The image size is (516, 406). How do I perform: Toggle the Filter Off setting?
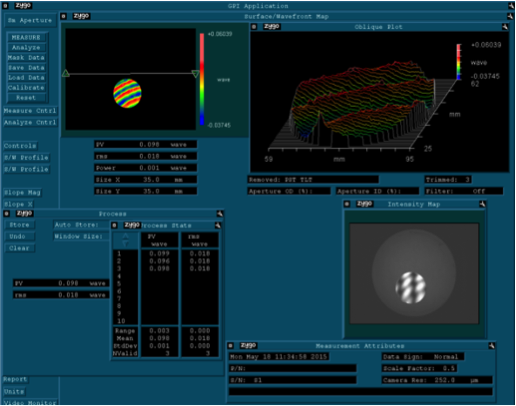pyautogui.click(x=464, y=191)
